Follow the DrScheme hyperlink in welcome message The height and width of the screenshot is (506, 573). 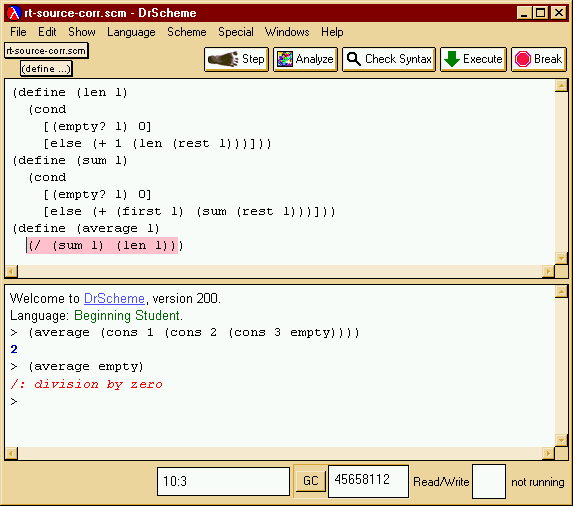(114, 298)
